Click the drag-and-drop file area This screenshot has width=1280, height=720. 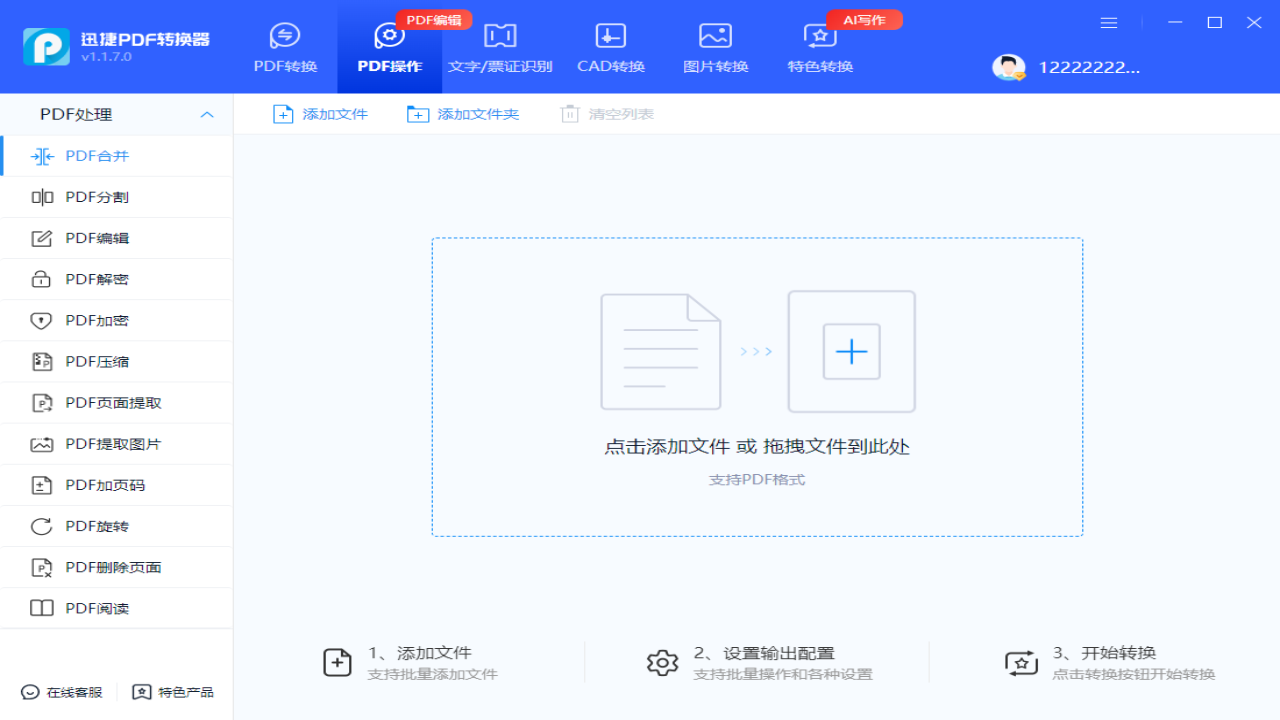coord(757,387)
